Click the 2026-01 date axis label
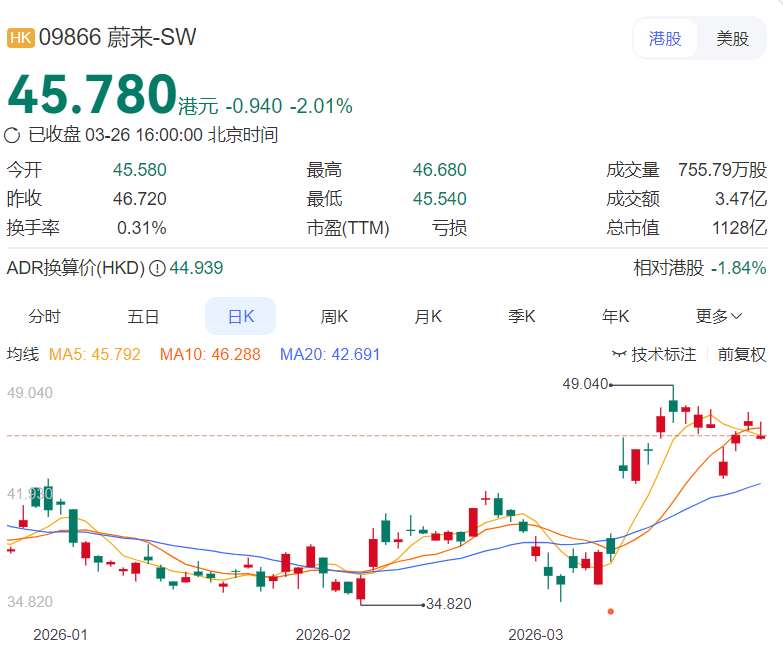Image resolution: width=783 pixels, height=660 pixels. [60, 635]
